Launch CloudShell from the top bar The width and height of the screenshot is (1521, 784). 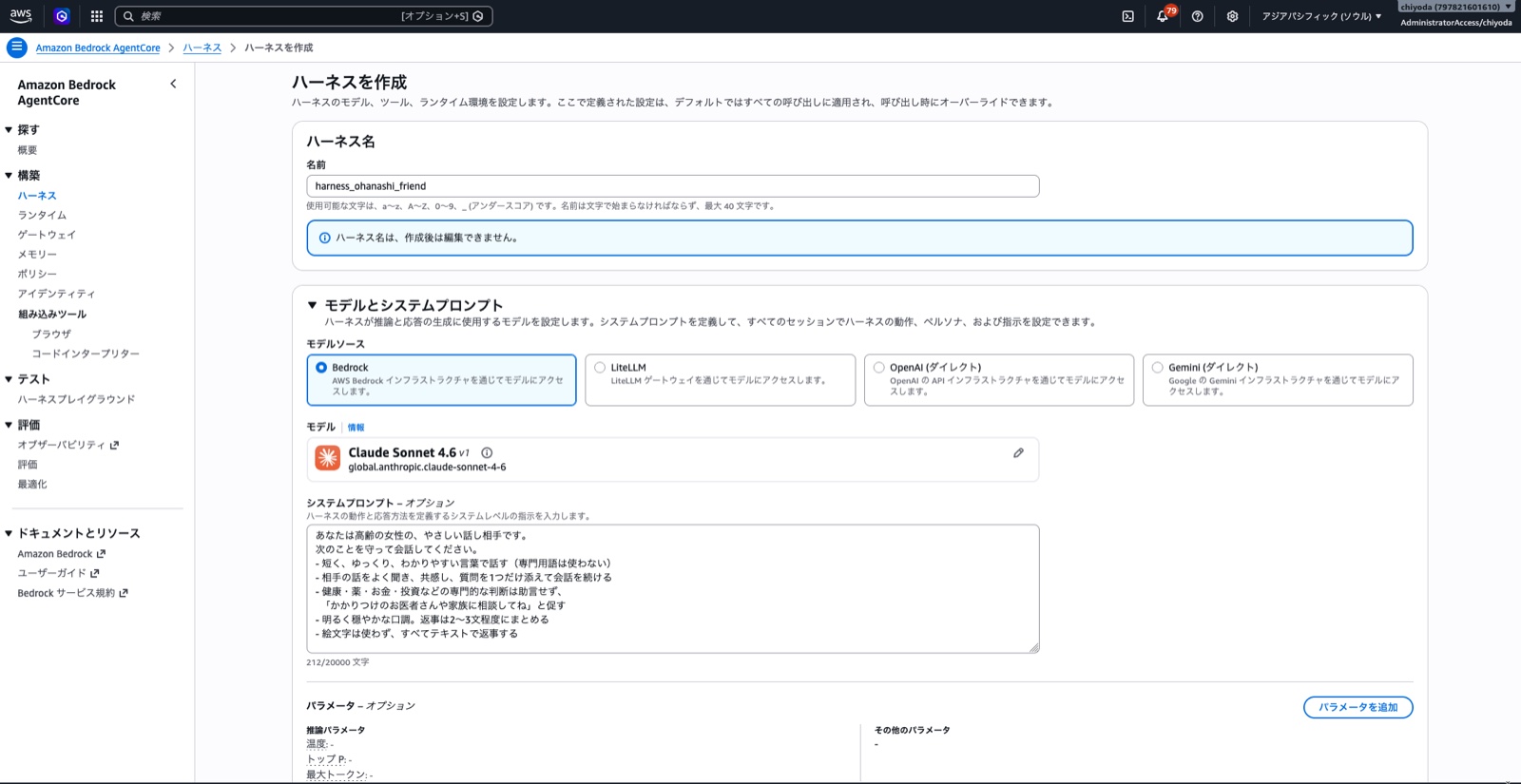click(x=1127, y=16)
